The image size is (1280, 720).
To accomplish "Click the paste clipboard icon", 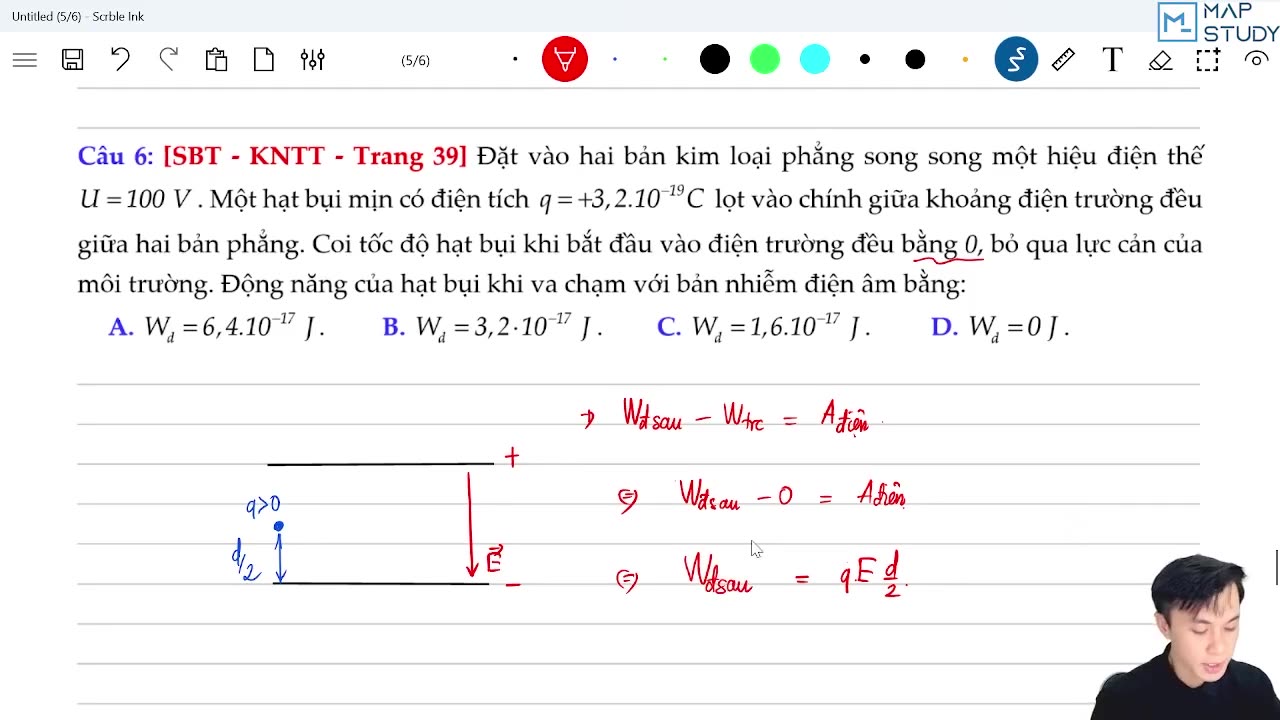I will tap(216, 60).
